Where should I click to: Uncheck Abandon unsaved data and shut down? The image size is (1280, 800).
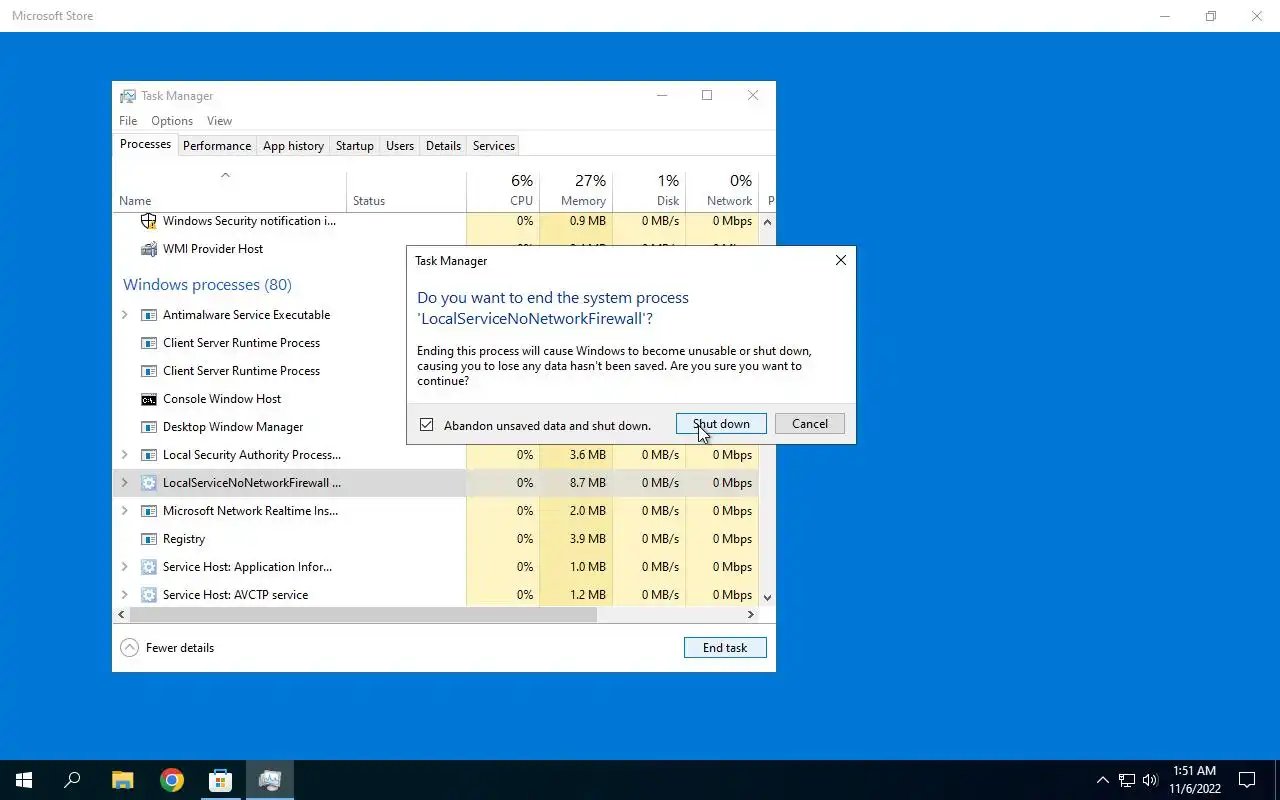[x=427, y=425]
